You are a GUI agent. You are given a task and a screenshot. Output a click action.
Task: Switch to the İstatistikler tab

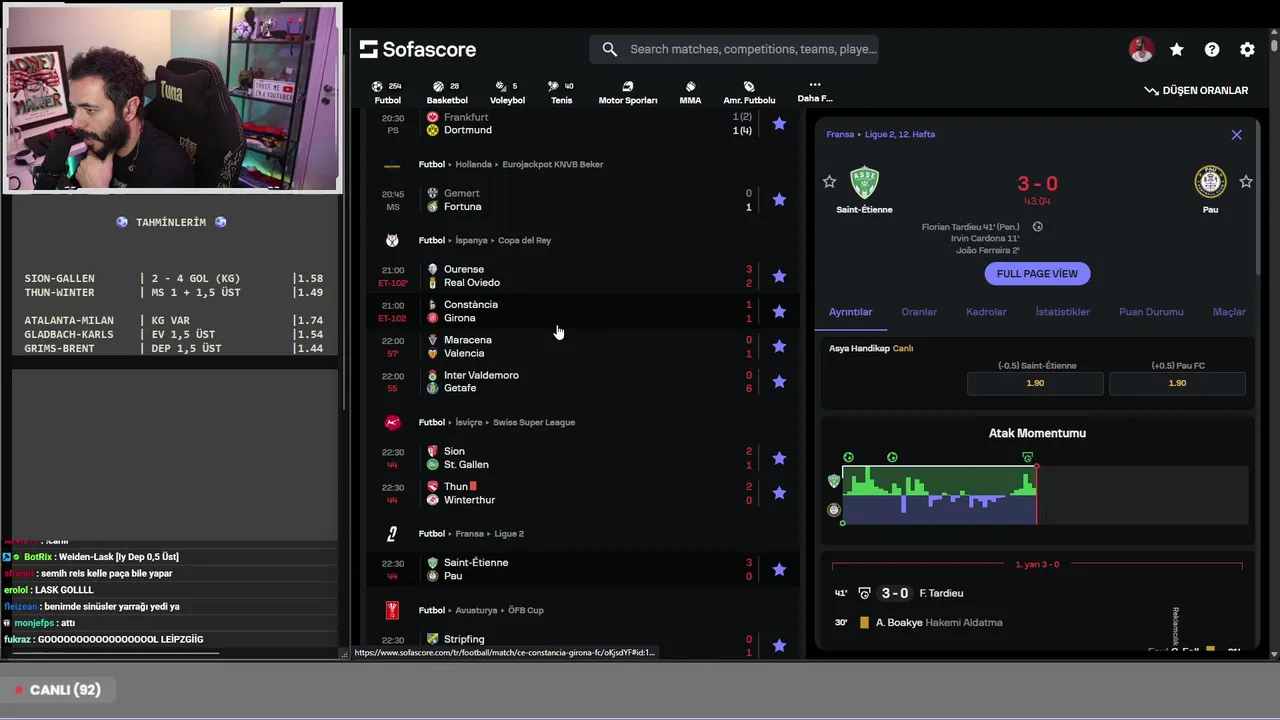click(x=1063, y=312)
